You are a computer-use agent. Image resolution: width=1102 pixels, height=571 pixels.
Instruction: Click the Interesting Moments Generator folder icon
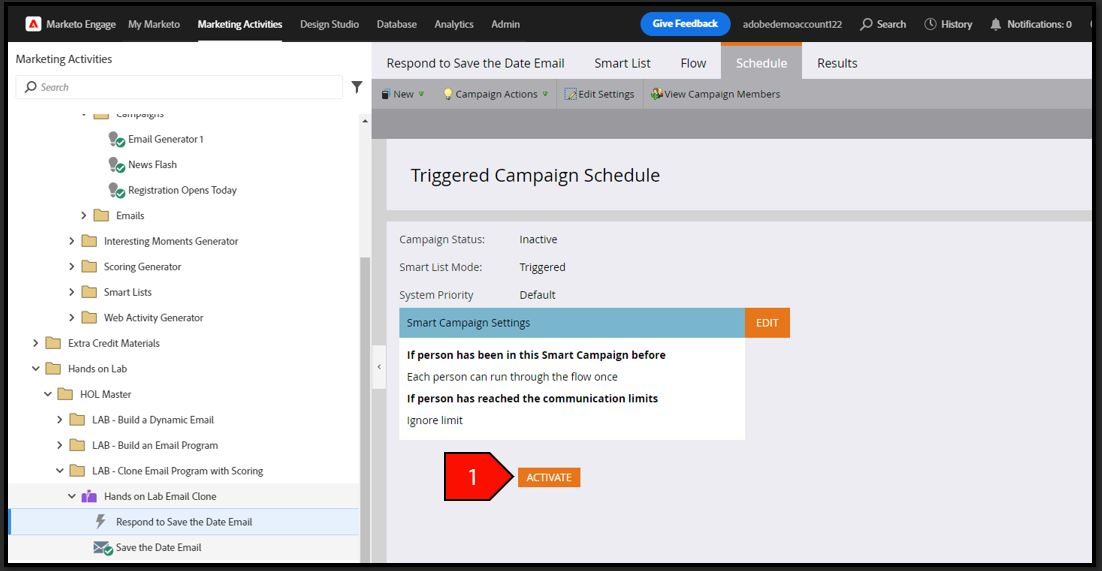89,241
